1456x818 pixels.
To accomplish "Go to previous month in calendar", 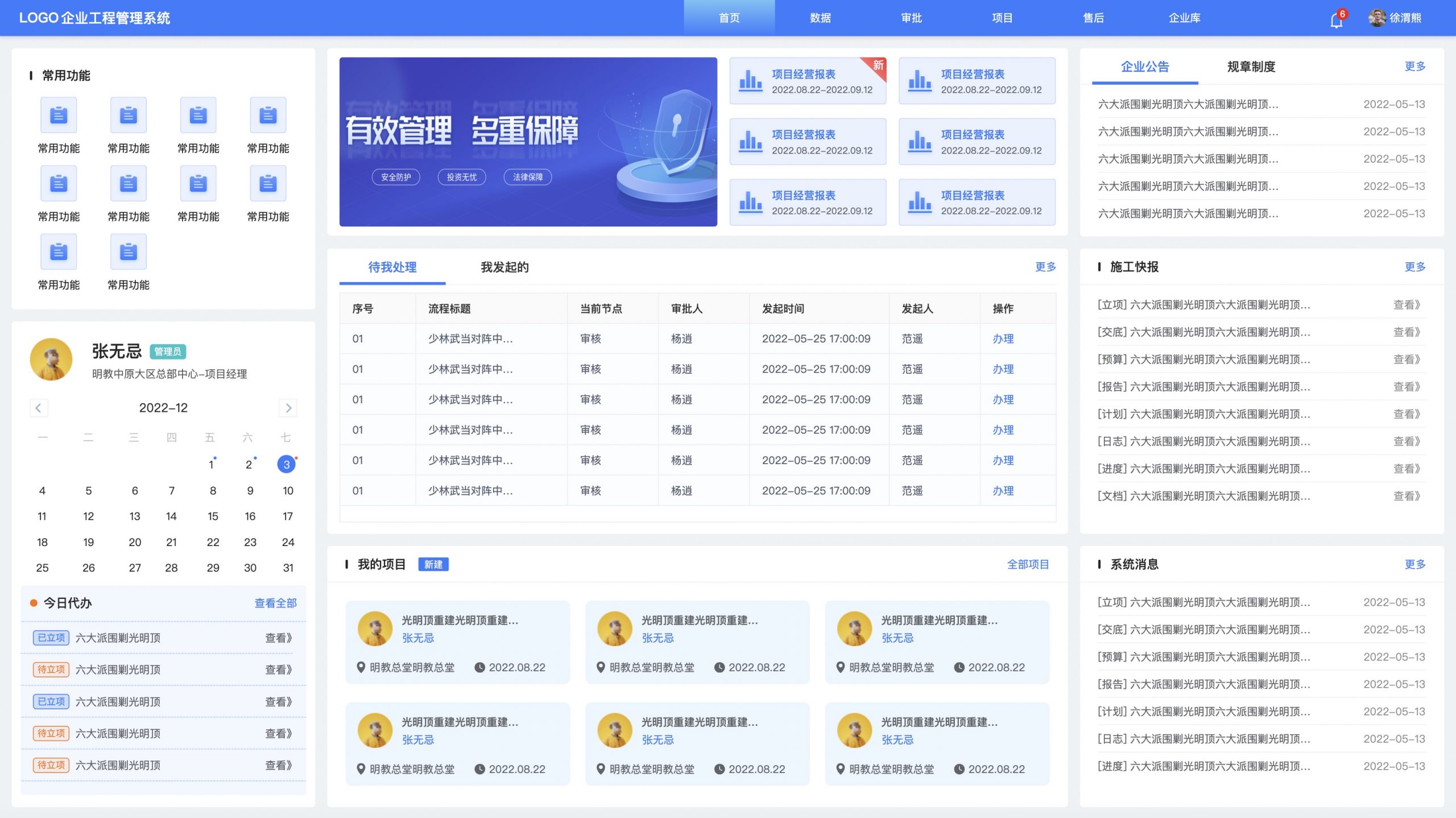I will point(38,408).
